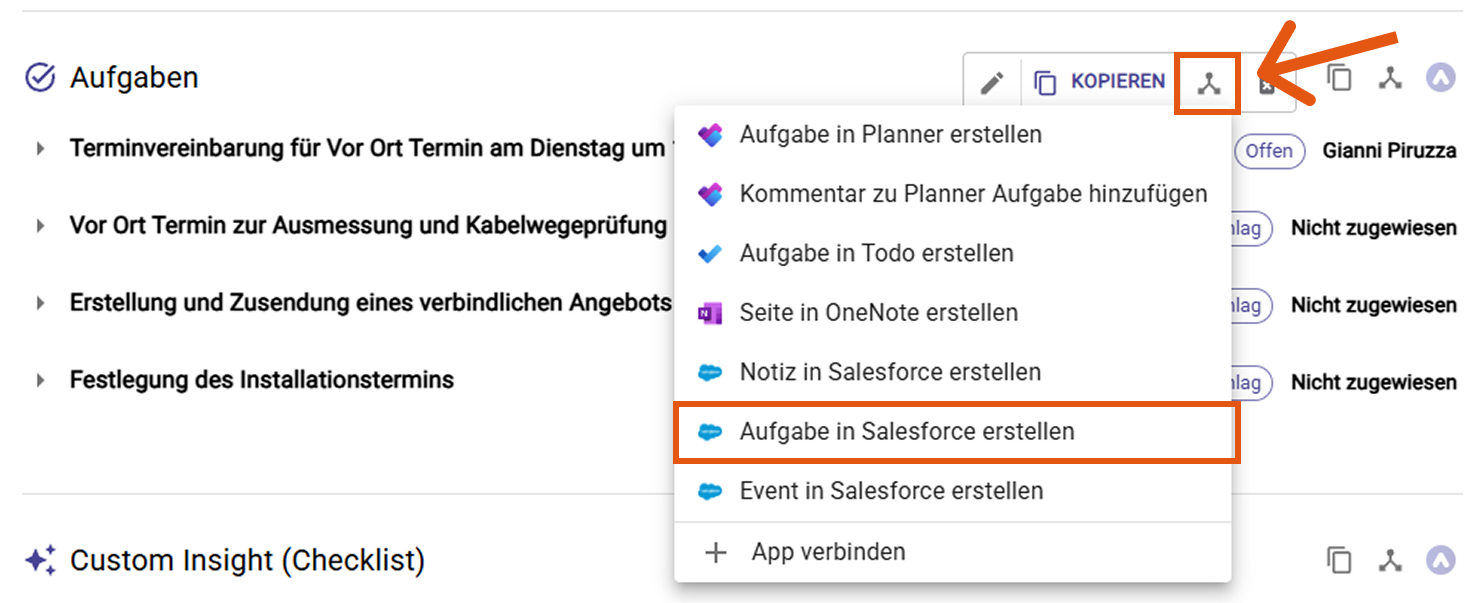The width and height of the screenshot is (1481, 603).
Task: Click the highlighted integration share icon
Action: tap(1209, 84)
